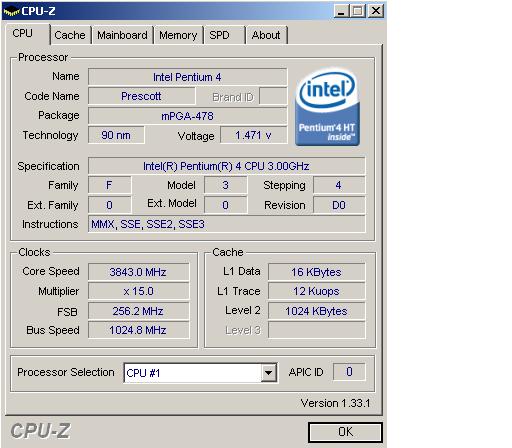Click the Family value F
The height and width of the screenshot is (448, 512).
pos(109,185)
